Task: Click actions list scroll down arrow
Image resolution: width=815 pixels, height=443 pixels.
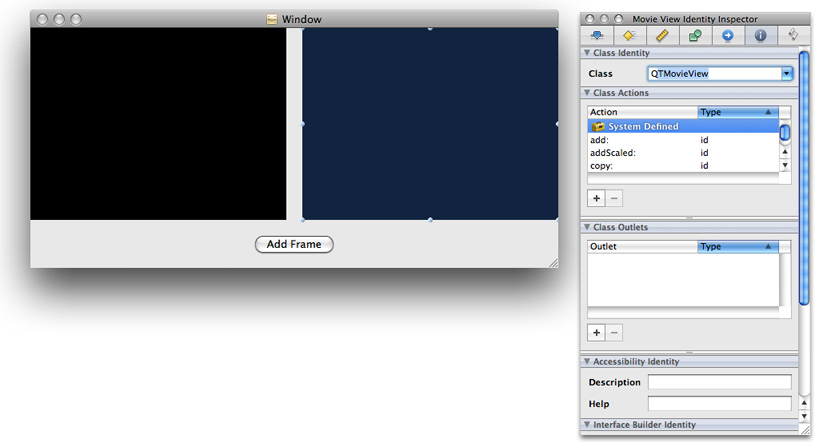Action: pyautogui.click(x=785, y=165)
